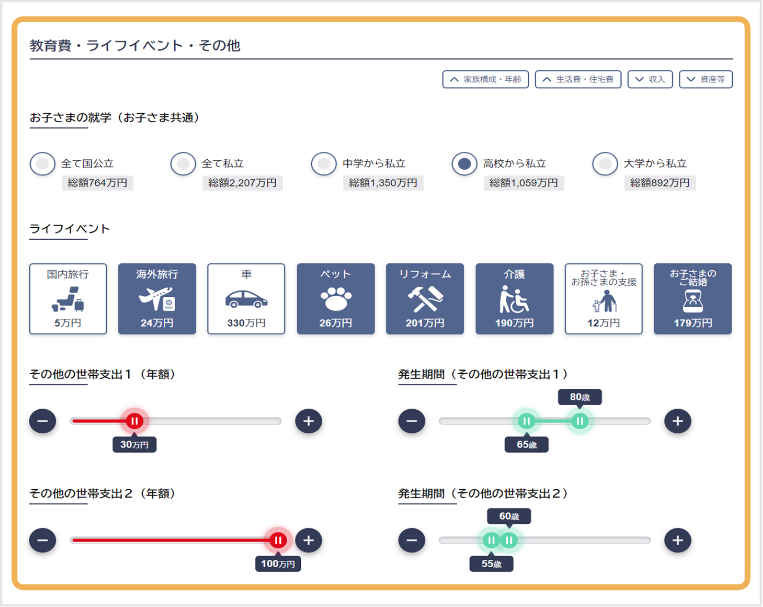Click the red 30万円 slider handle

click(x=134, y=421)
